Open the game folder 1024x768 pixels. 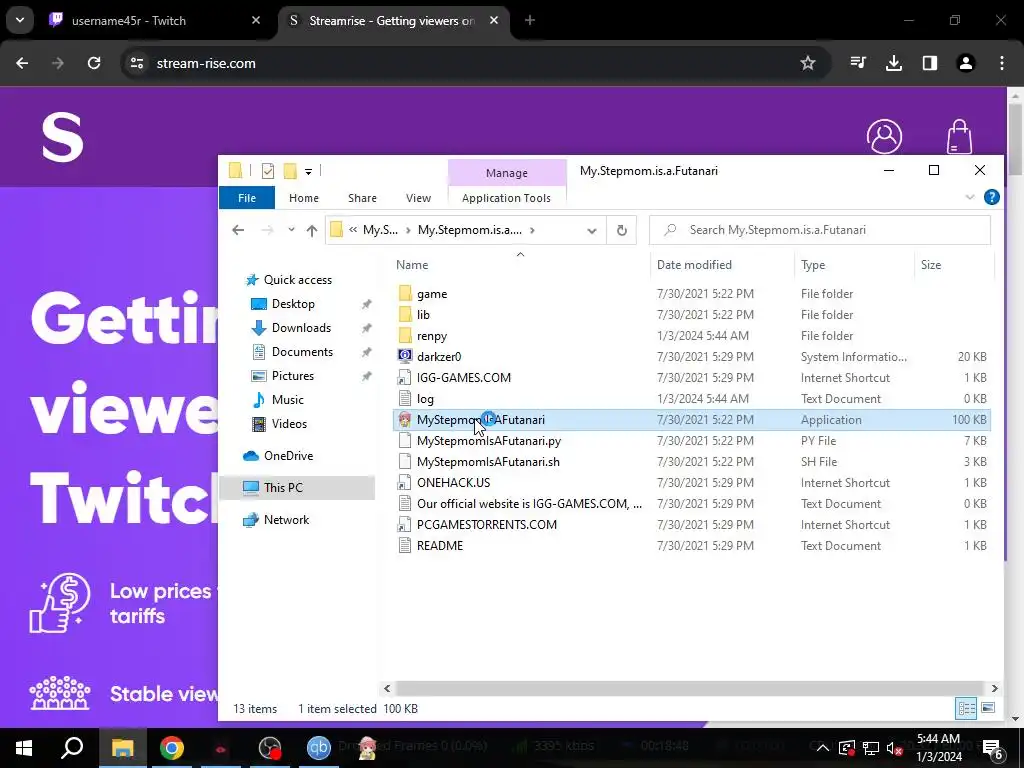pos(432,294)
